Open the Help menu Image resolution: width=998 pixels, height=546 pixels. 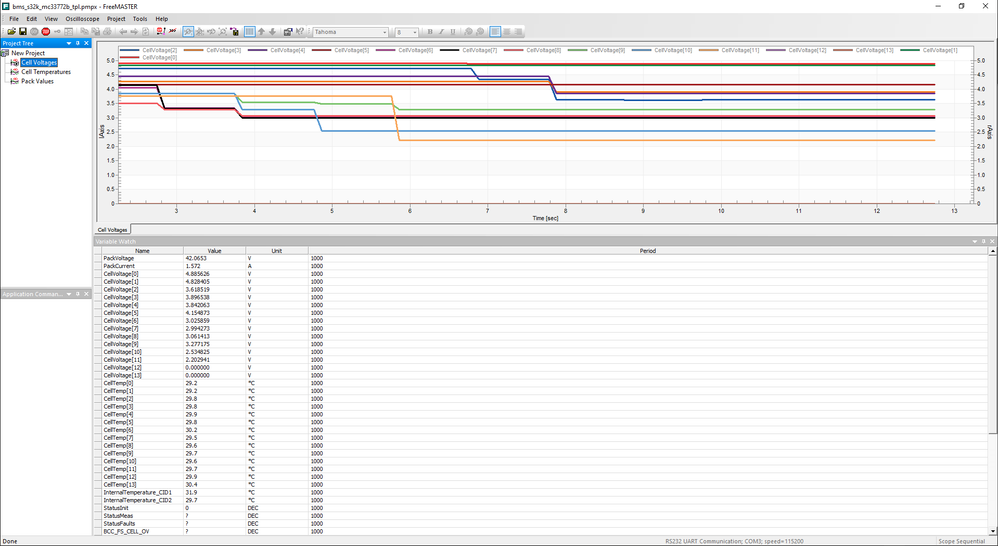click(x=162, y=19)
